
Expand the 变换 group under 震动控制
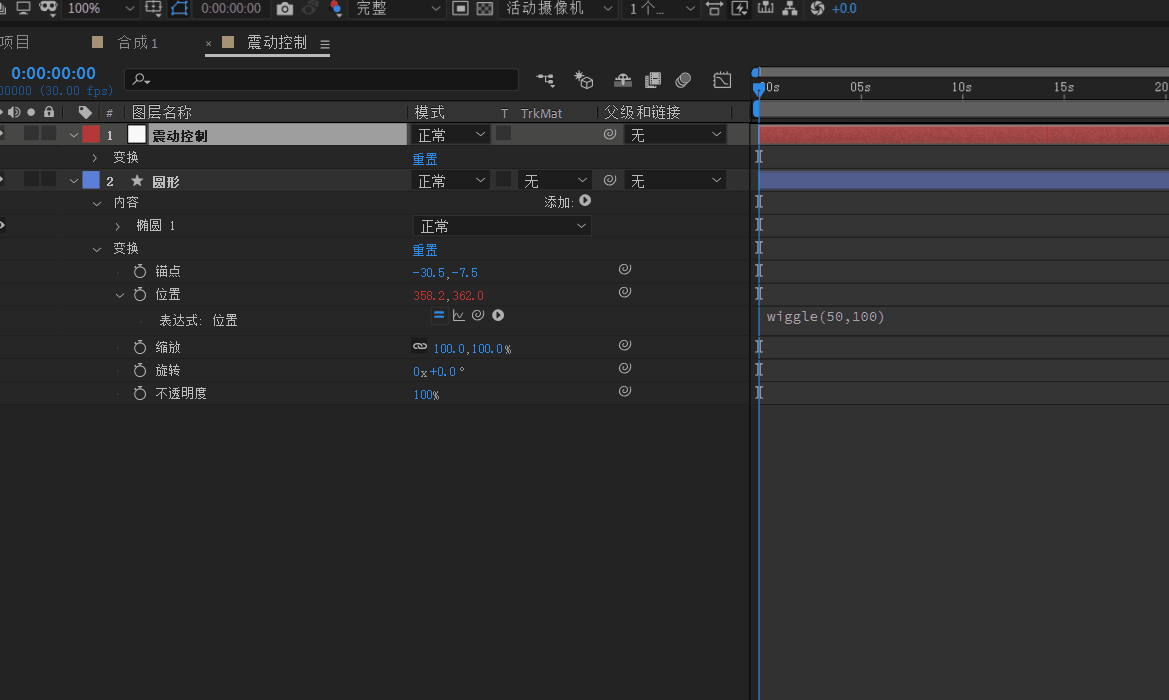coord(94,158)
